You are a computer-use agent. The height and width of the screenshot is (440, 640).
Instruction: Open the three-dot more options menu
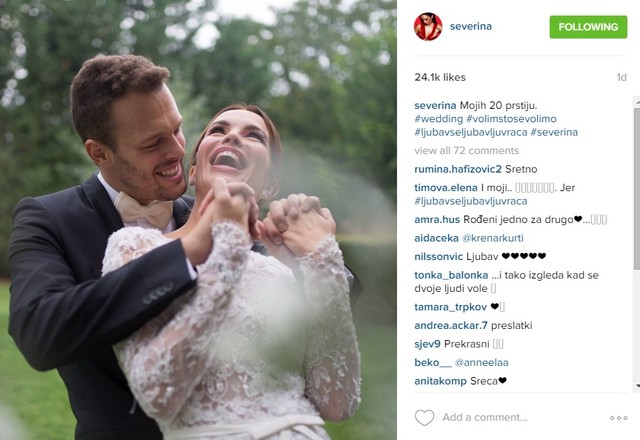619,418
